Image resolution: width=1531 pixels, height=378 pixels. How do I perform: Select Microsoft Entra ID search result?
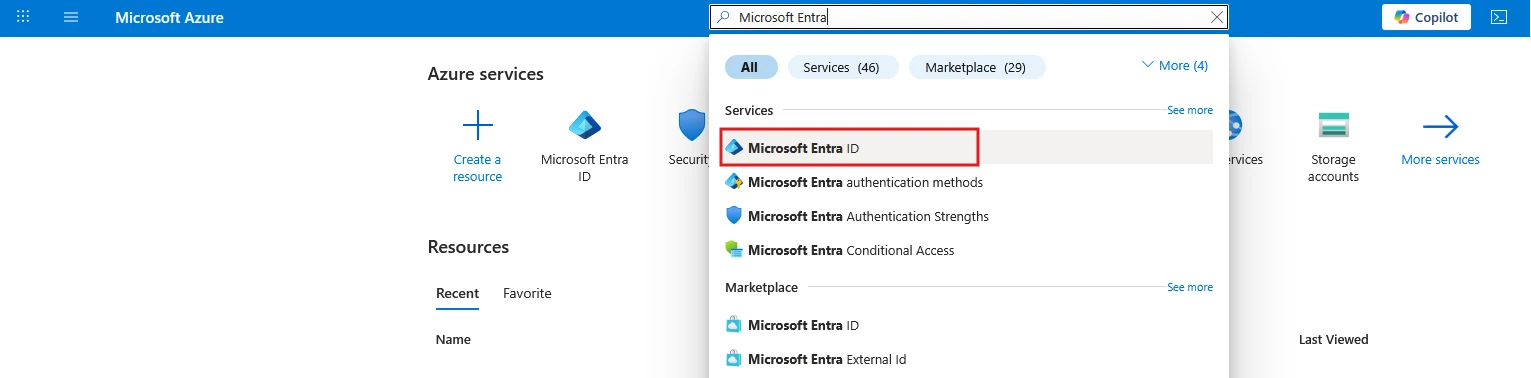coord(849,148)
